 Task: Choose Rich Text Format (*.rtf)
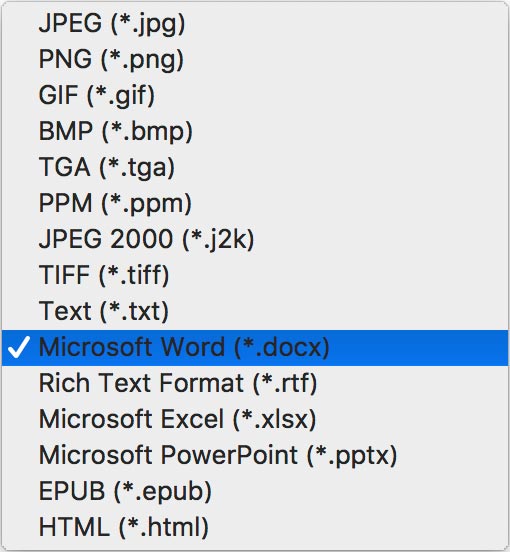[x=255, y=384]
